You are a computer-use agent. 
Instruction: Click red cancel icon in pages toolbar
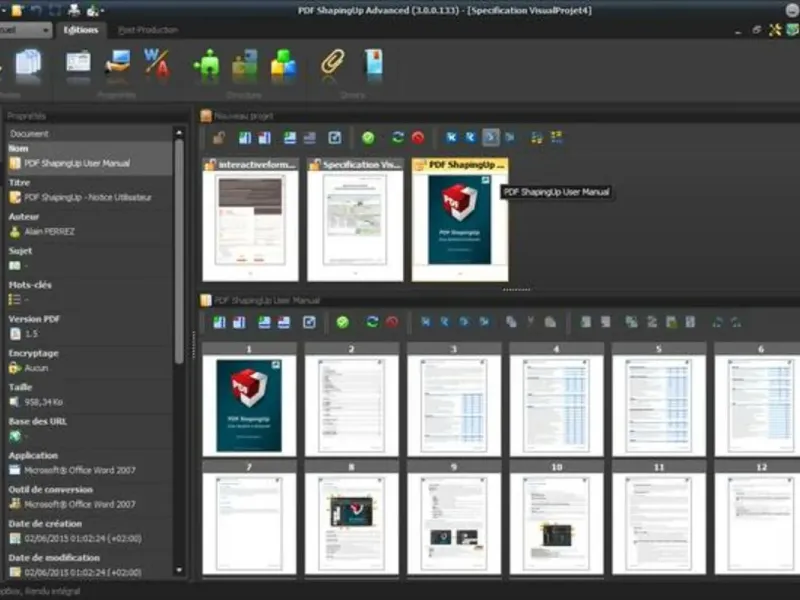coord(392,322)
